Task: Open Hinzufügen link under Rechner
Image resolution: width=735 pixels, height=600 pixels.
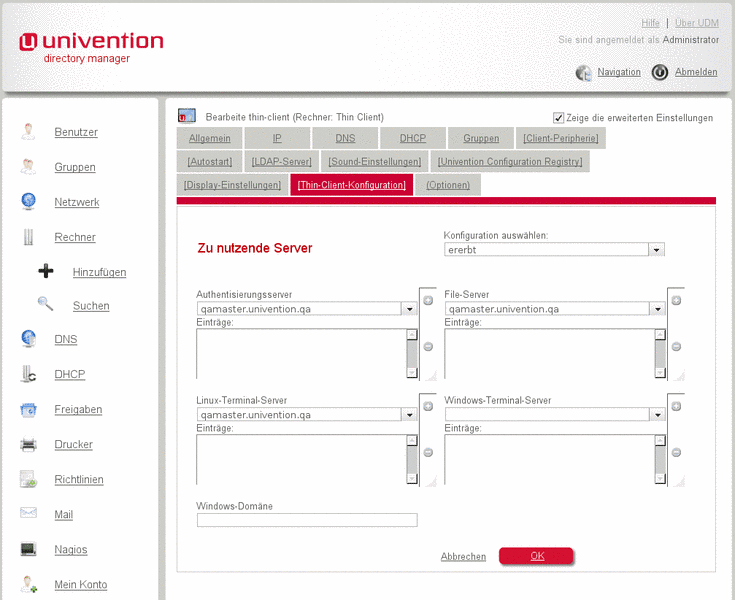Action: click(99, 272)
